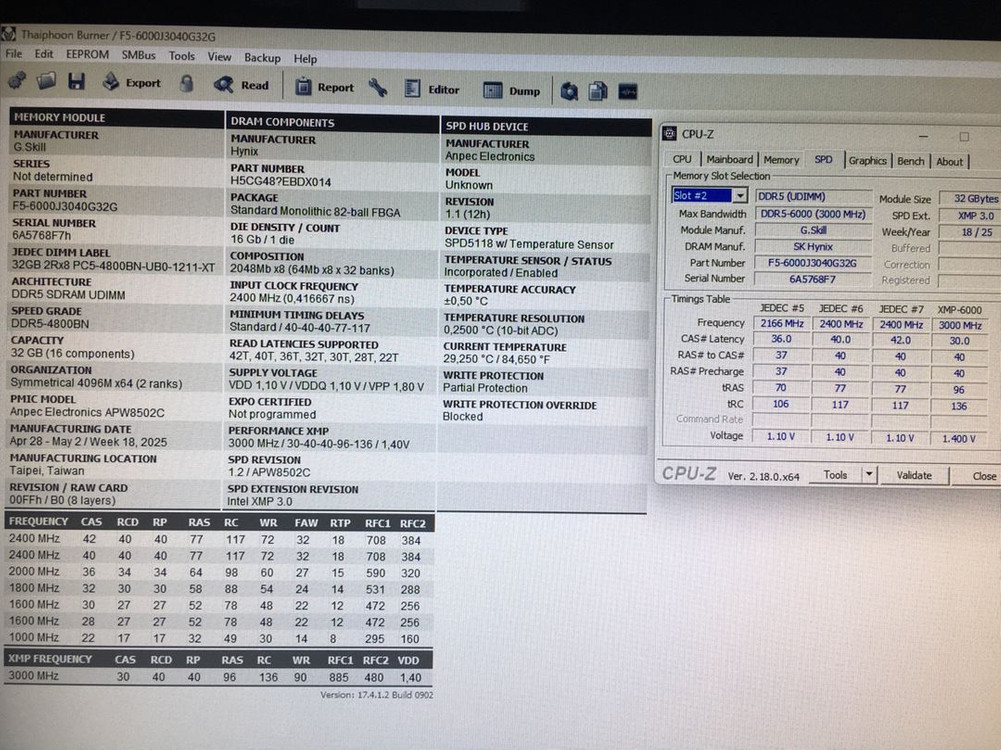Click the waveform monitor toolbar icon
This screenshot has width=1001, height=750.
tap(628, 92)
